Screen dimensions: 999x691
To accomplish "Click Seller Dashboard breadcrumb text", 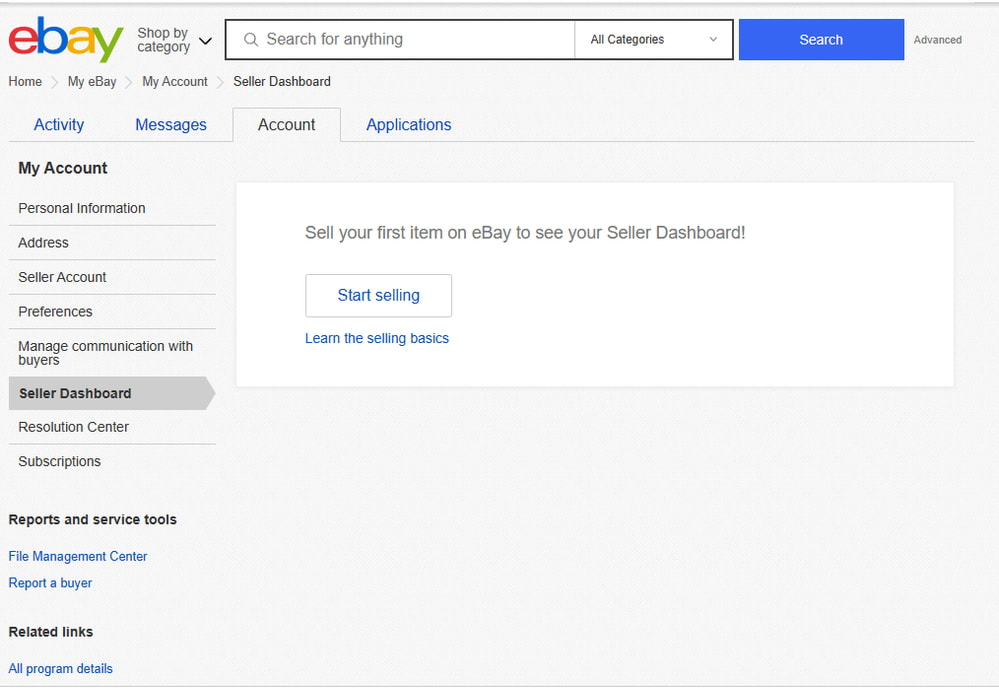I will click(x=282, y=82).
